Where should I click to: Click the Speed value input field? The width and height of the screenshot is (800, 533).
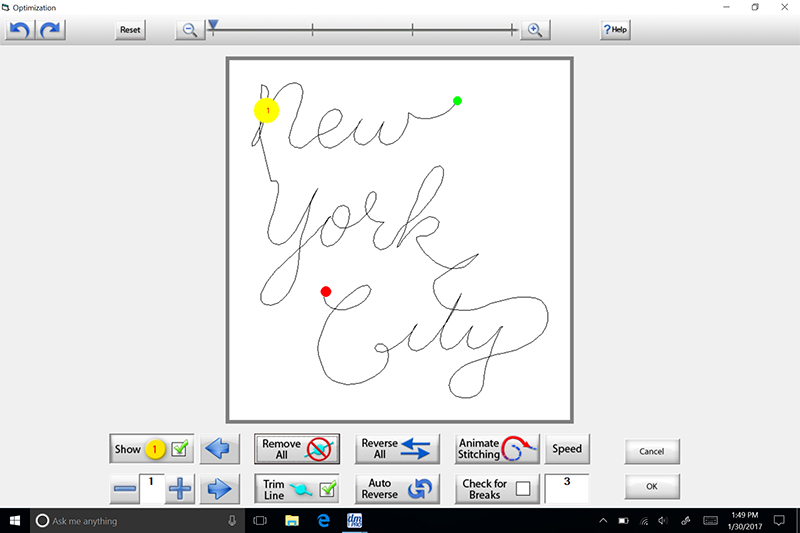tap(566, 488)
